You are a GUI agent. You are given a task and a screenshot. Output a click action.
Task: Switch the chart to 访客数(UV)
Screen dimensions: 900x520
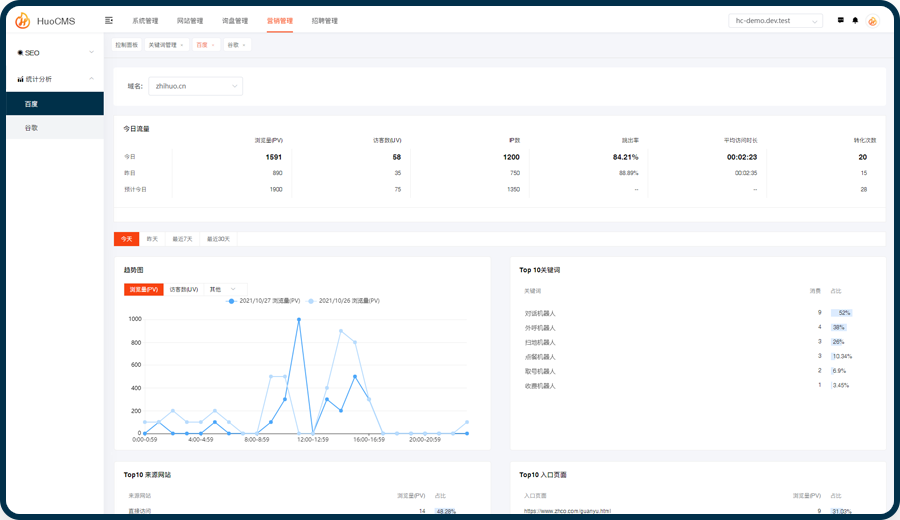[x=183, y=289]
